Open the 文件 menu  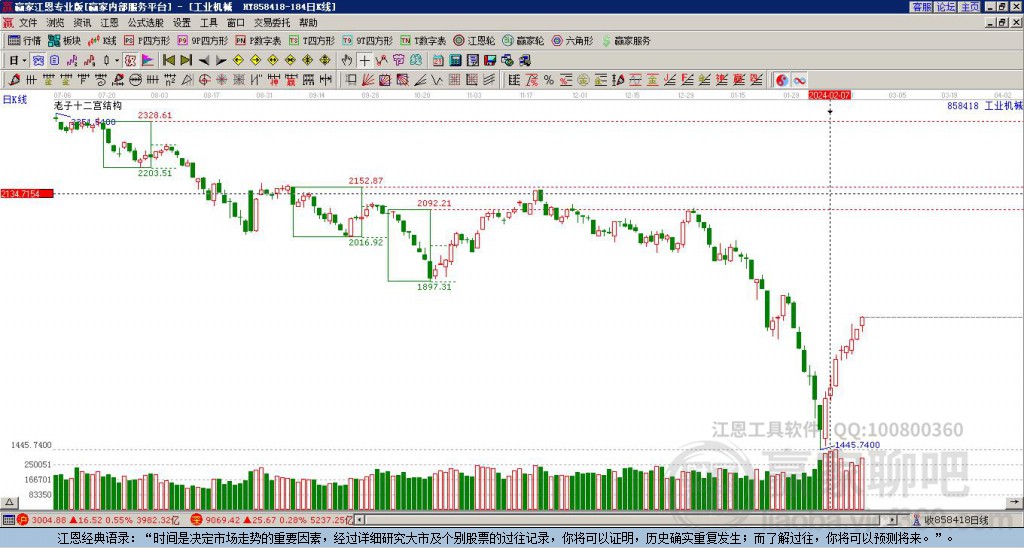click(x=28, y=23)
